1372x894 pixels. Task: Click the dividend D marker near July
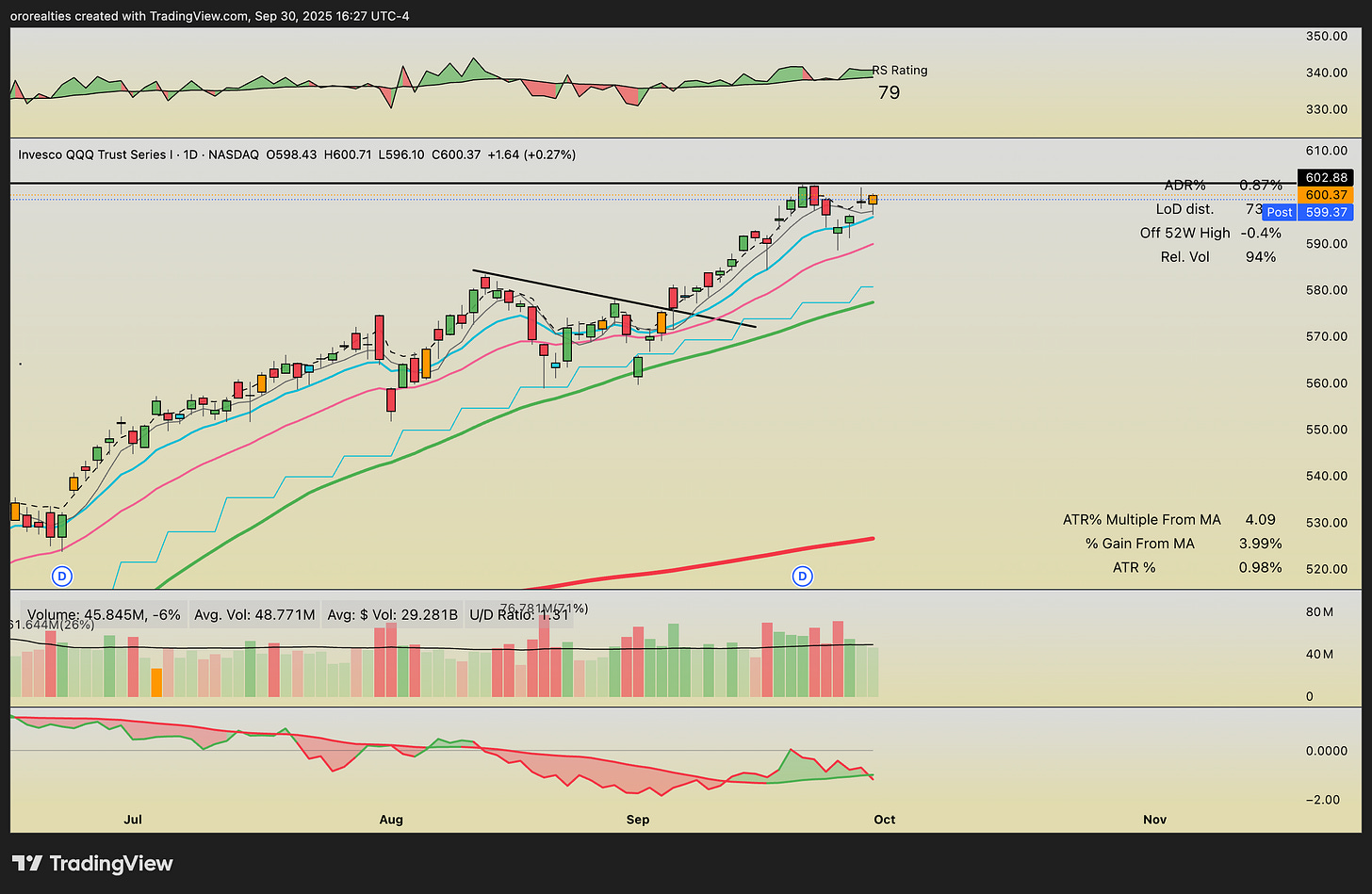[62, 576]
